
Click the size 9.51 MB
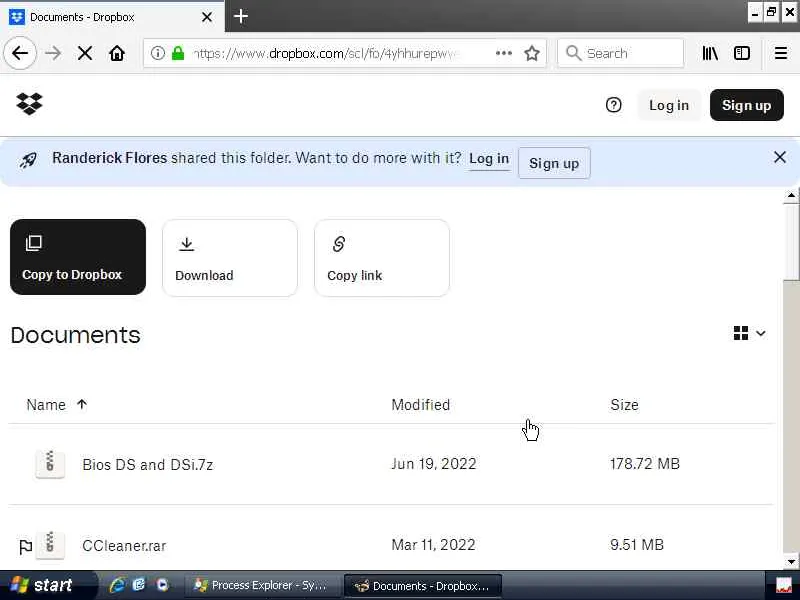637,545
